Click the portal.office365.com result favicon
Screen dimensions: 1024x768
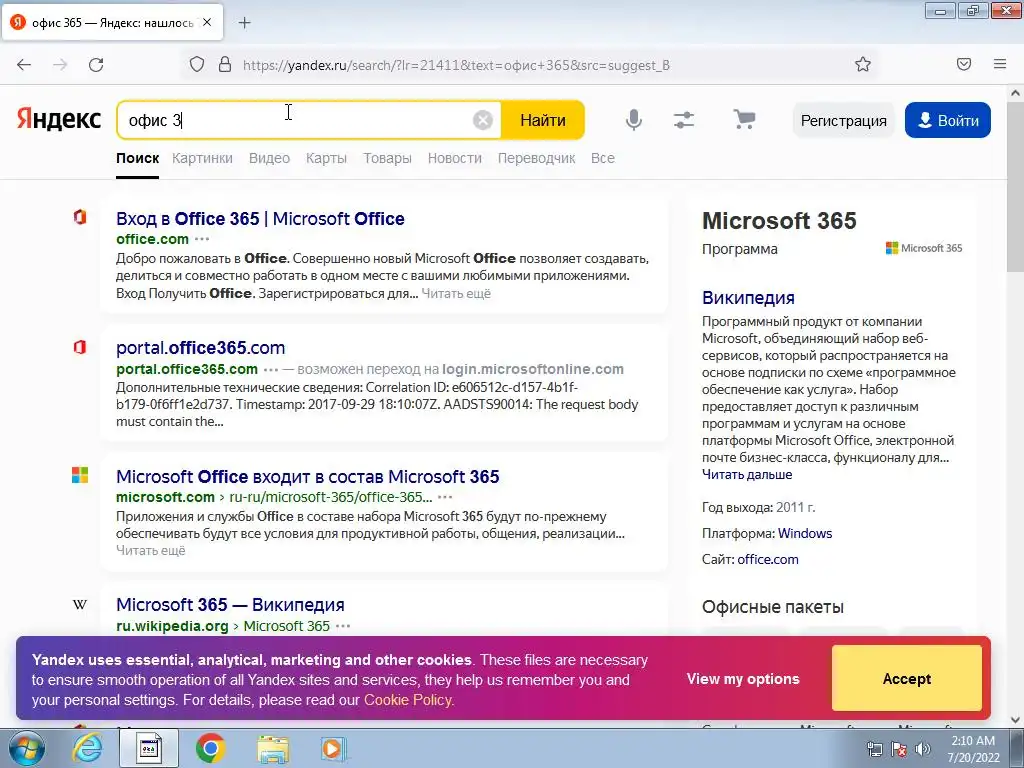(80, 347)
